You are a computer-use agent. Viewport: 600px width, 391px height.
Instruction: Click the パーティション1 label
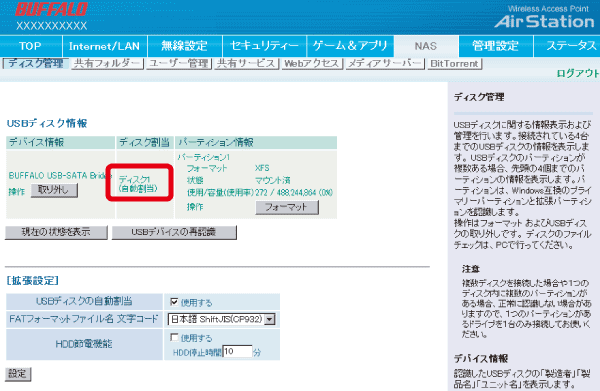tap(204, 157)
